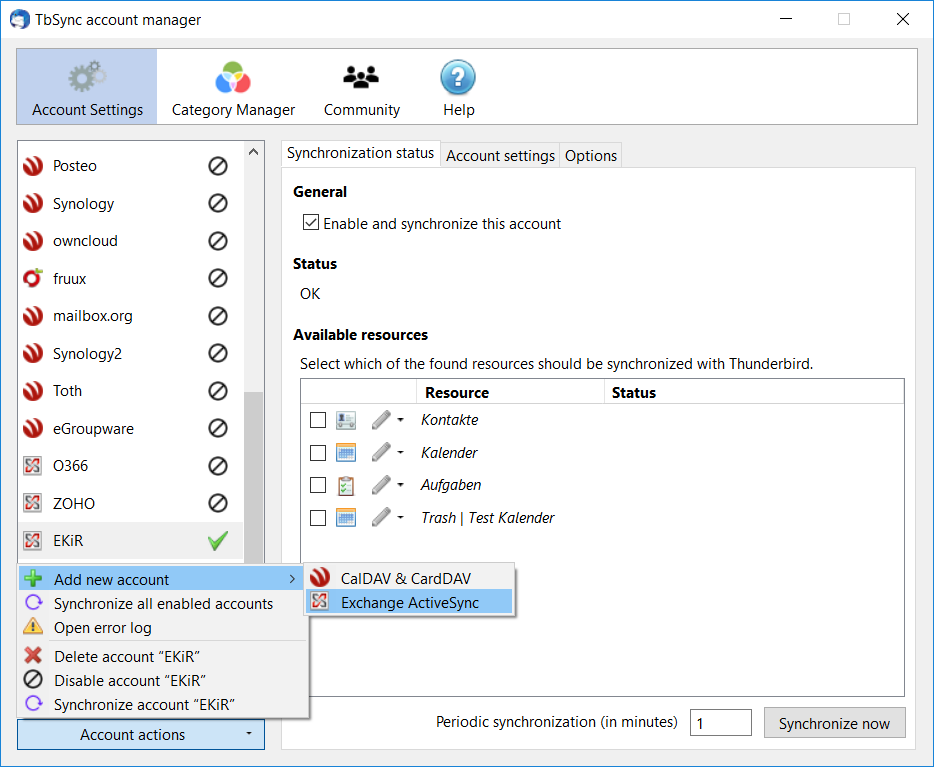934x767 pixels.
Task: Click the O366 Exchange account icon
Action: pyautogui.click(x=33, y=466)
